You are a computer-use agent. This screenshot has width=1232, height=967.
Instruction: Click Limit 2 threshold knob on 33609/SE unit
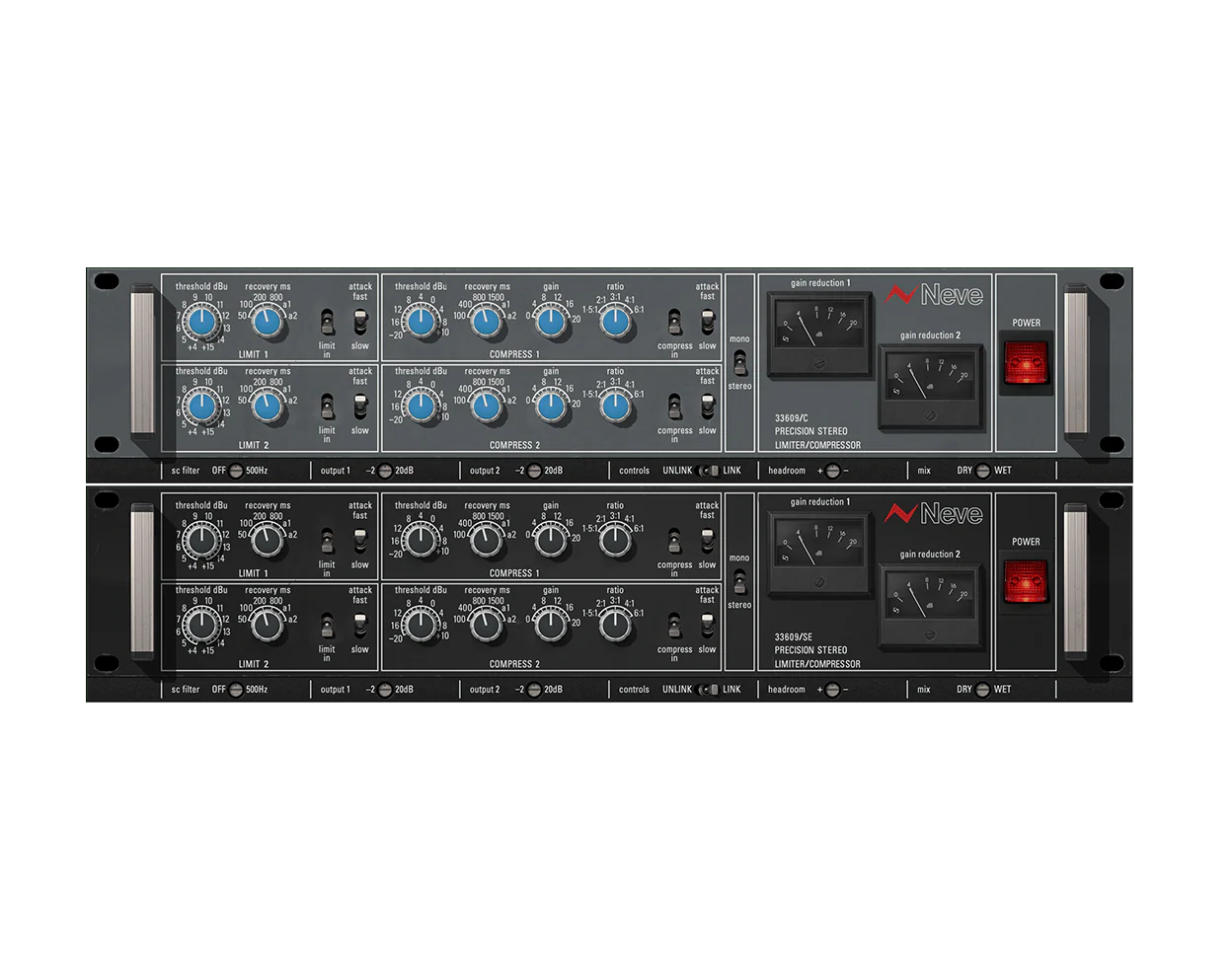click(202, 626)
